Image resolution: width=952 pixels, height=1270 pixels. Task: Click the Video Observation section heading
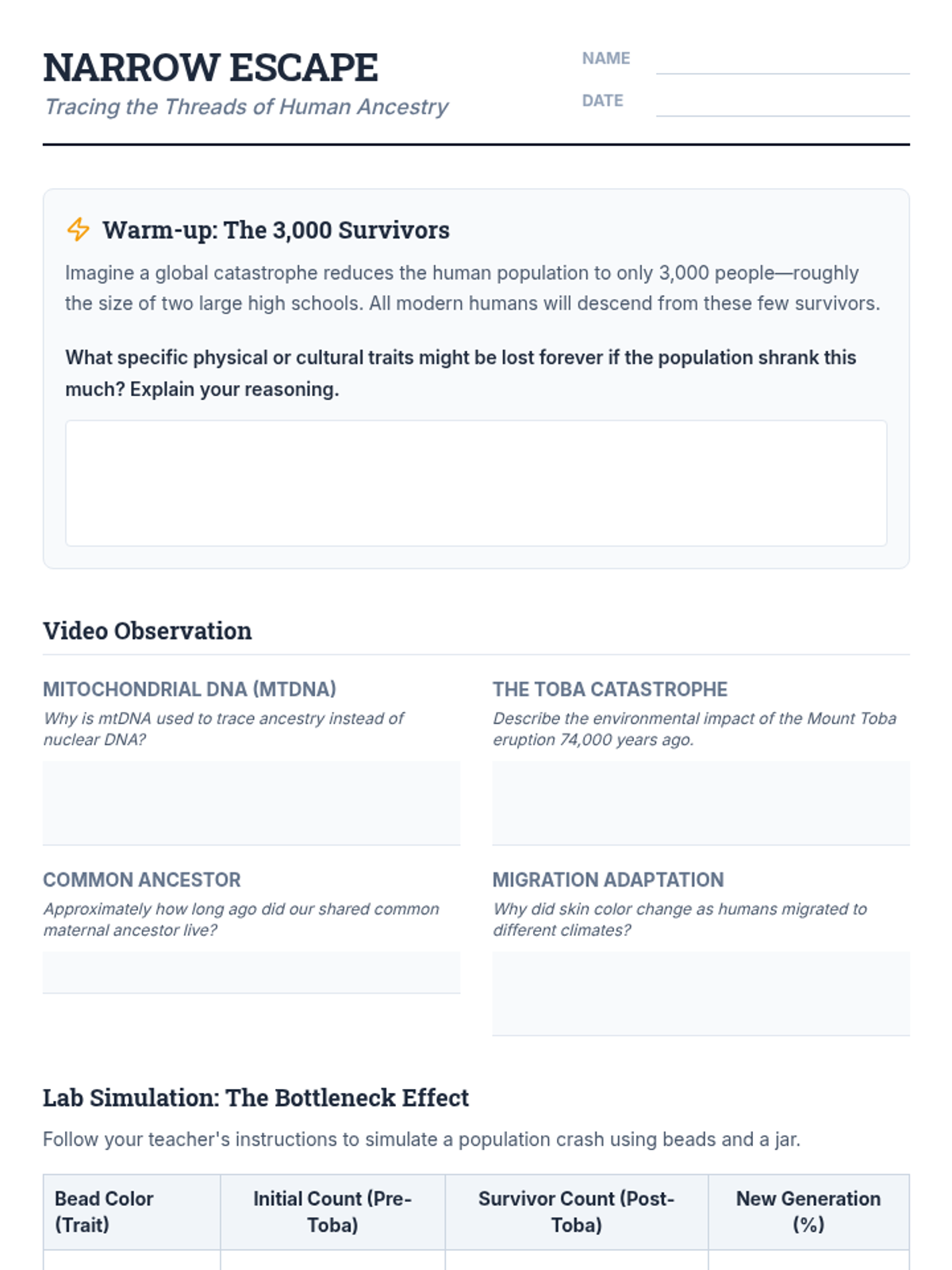pyautogui.click(x=148, y=631)
